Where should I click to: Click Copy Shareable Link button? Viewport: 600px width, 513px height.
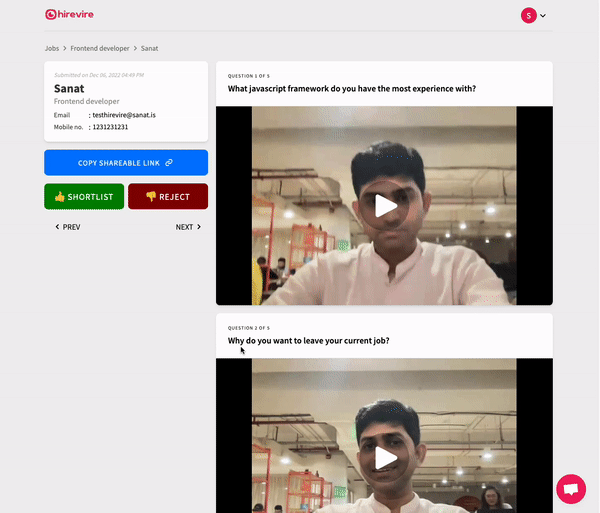click(x=126, y=163)
